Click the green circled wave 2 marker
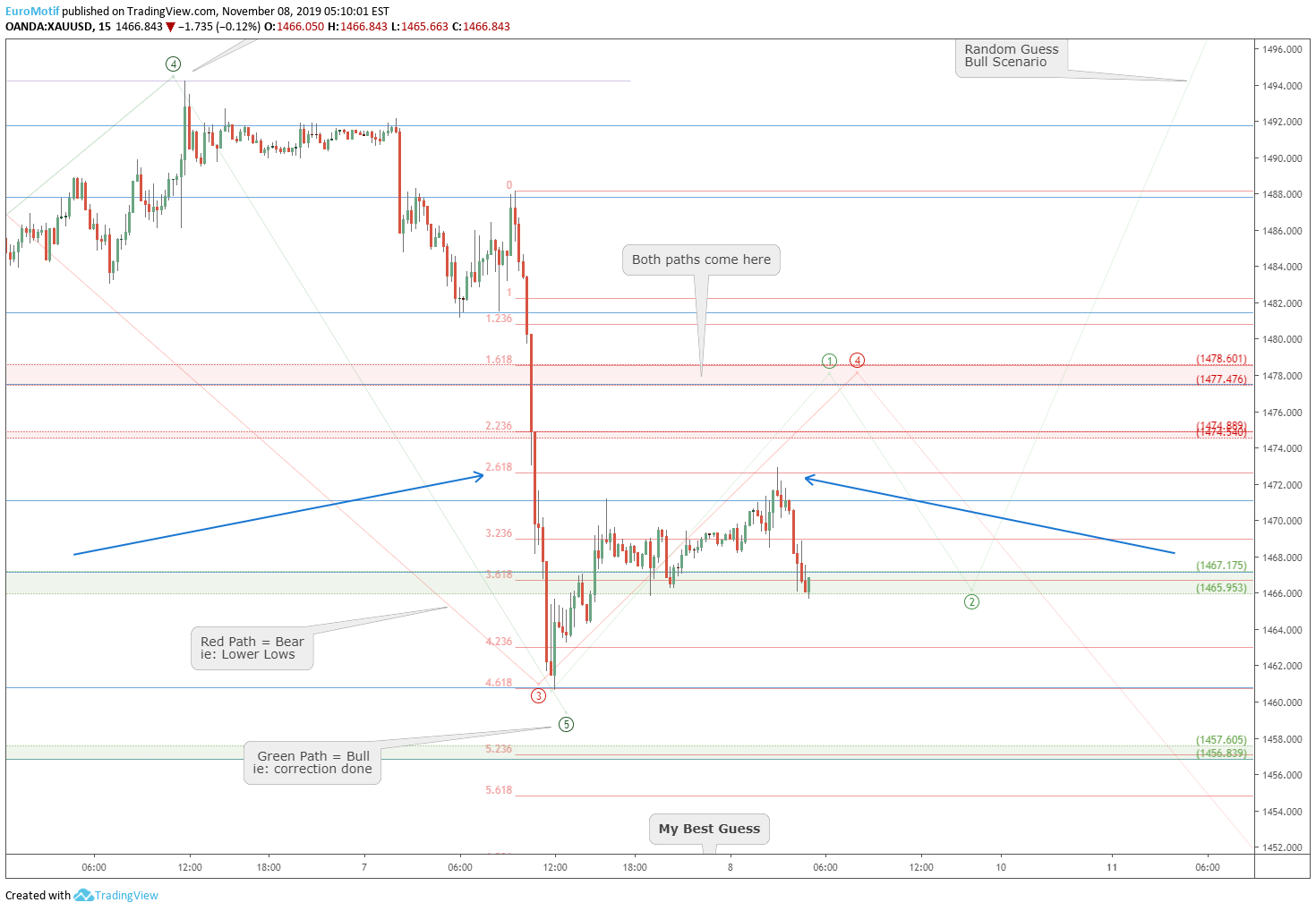The image size is (1316, 911). click(971, 601)
